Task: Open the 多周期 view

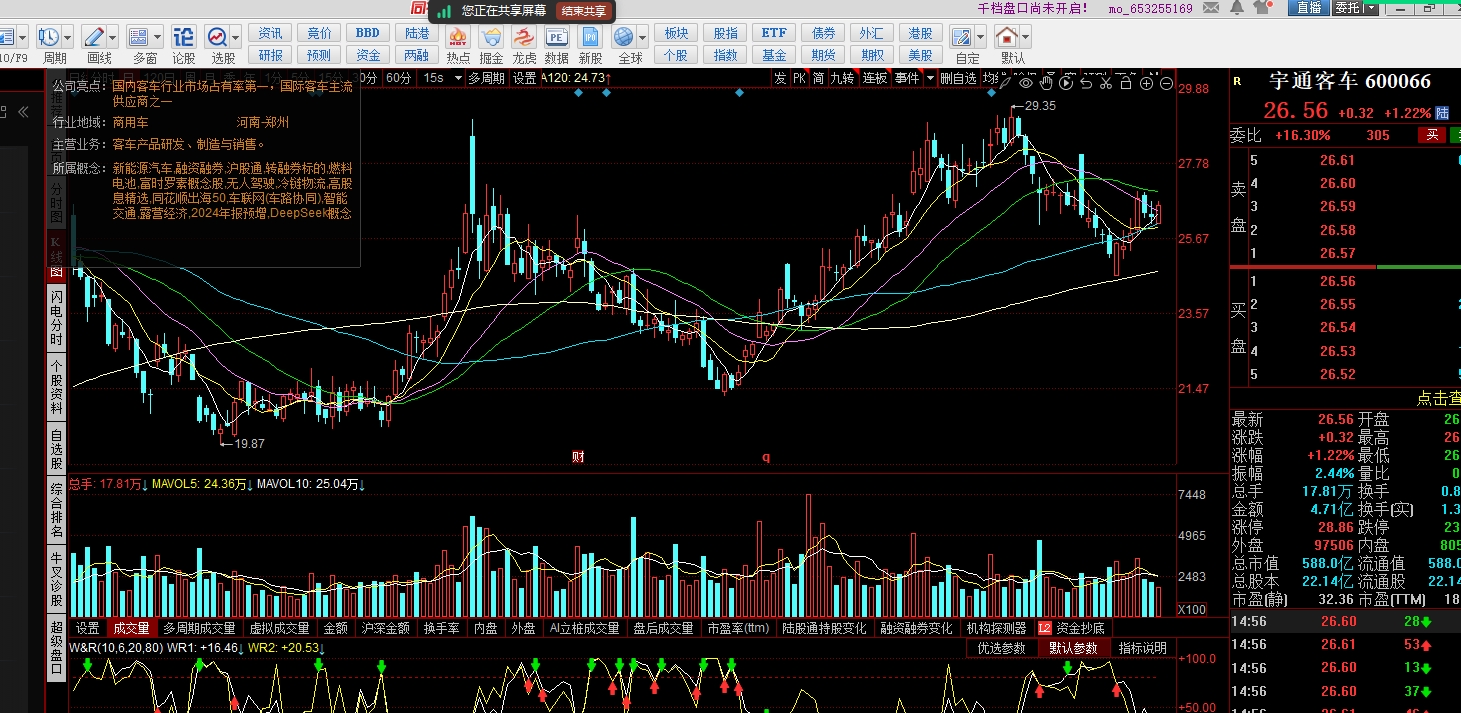Action: (x=486, y=78)
